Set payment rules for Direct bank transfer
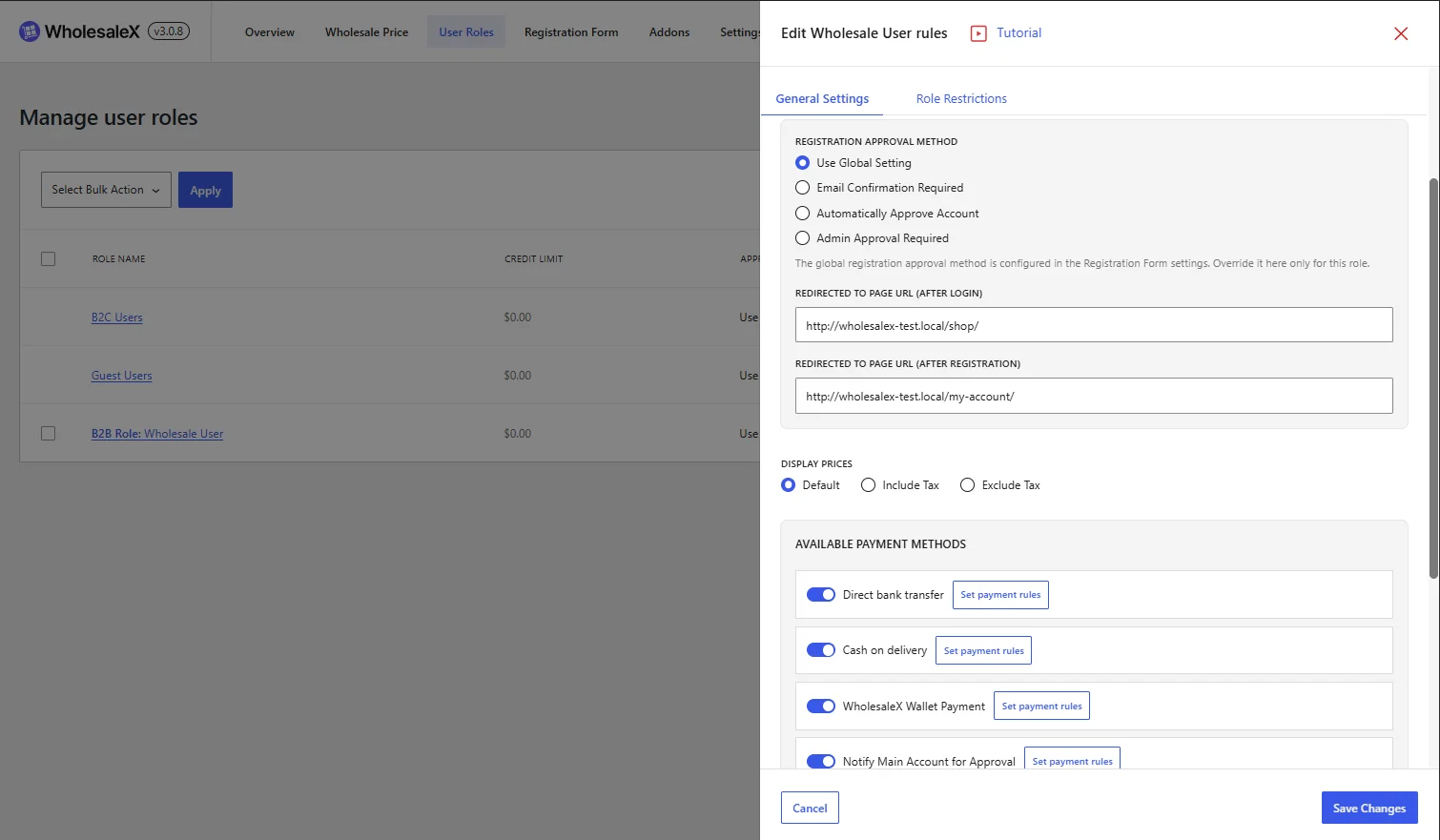Viewport: 1440px width, 840px height. pyautogui.click(x=1000, y=595)
